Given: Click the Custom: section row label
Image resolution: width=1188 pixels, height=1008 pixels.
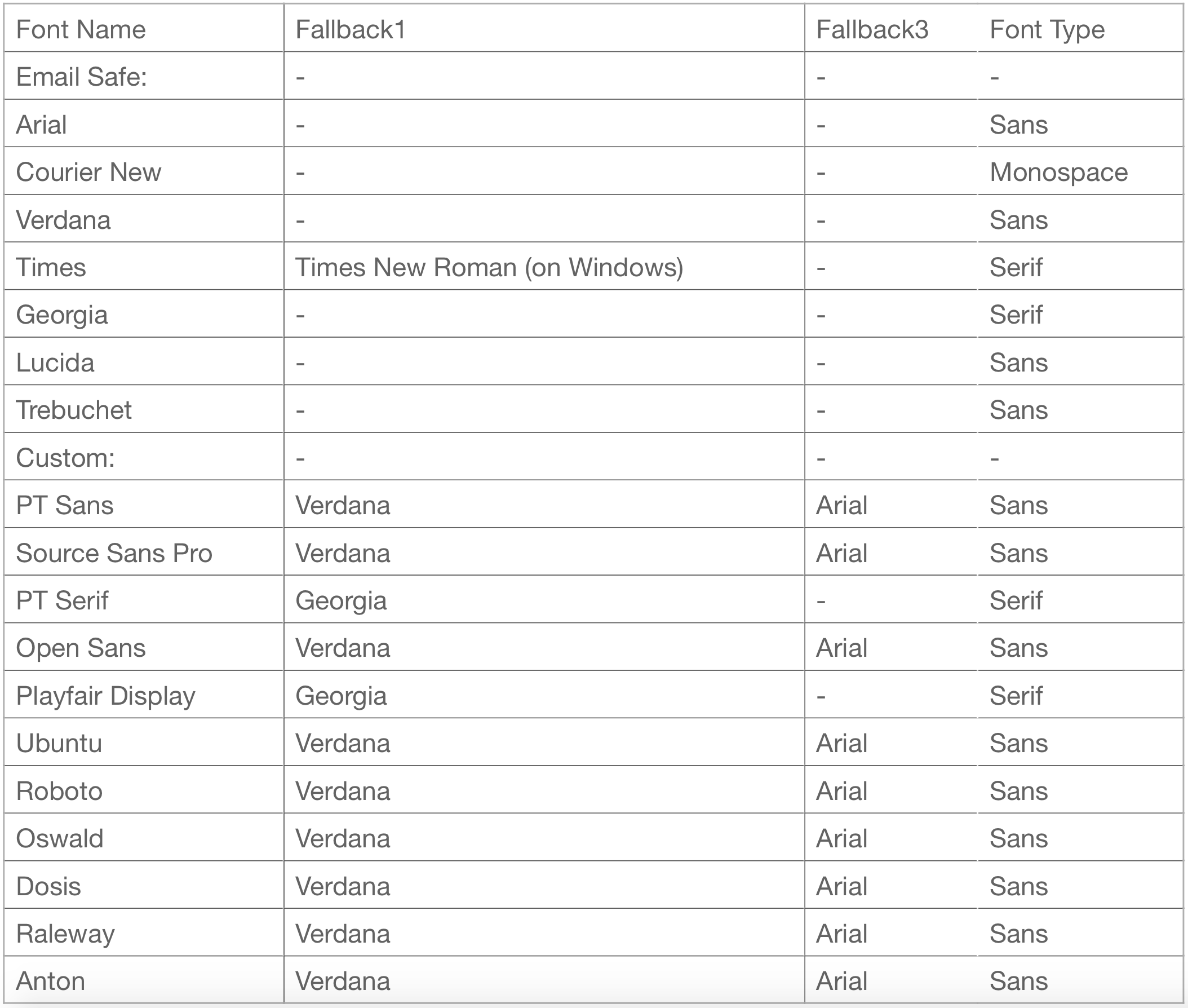Looking at the screenshot, I should 66,458.
